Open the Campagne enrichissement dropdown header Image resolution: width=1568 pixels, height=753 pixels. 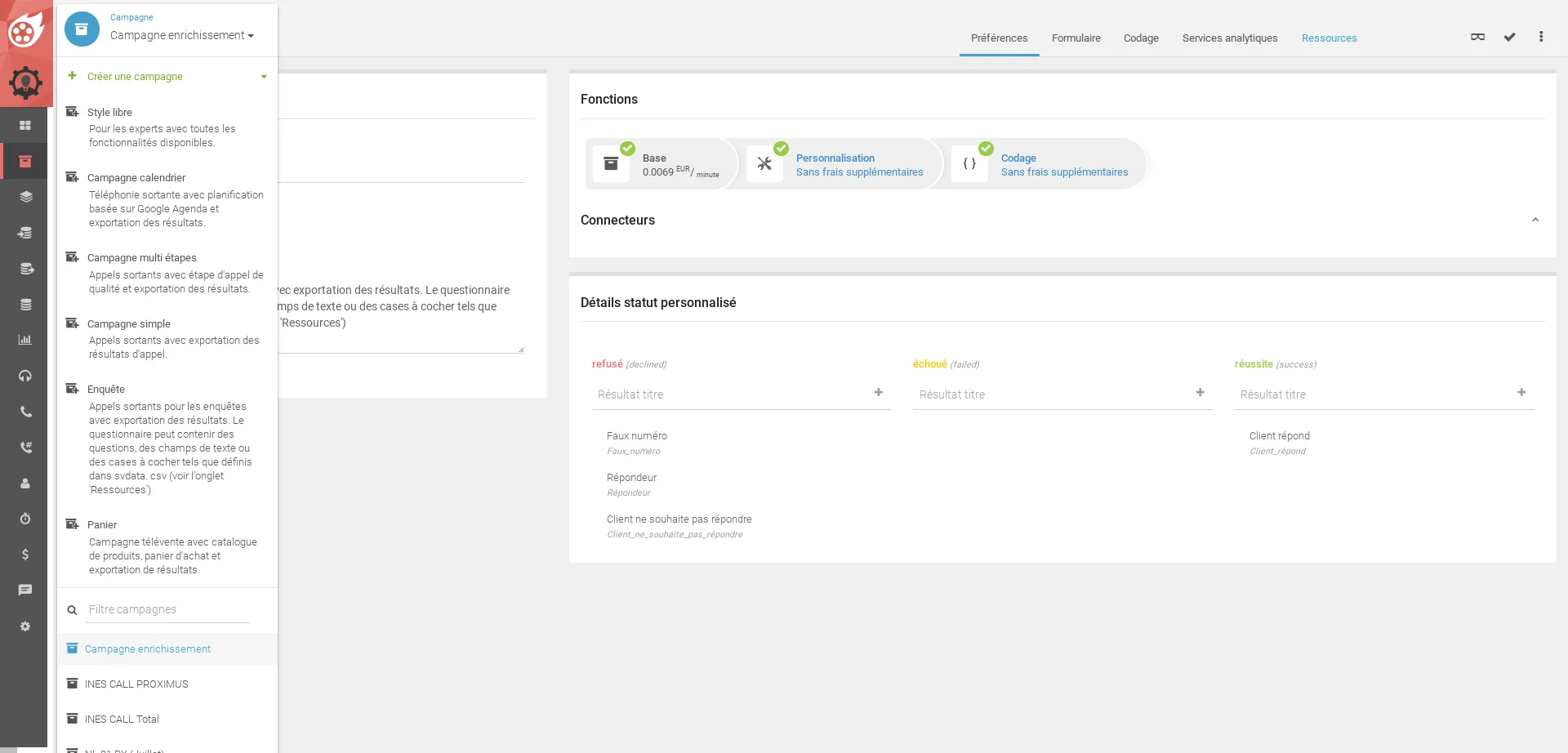(181, 35)
